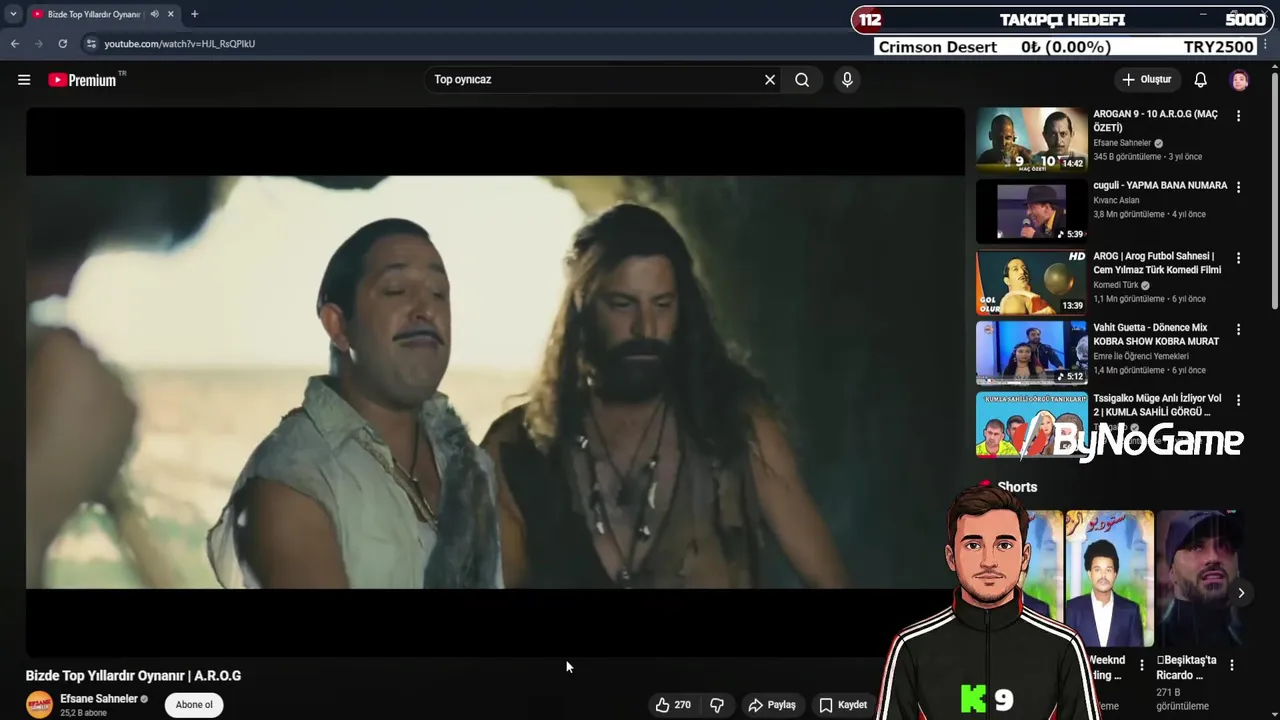Mute the tab via speaker icon
This screenshot has width=1280, height=720.
coord(154,14)
